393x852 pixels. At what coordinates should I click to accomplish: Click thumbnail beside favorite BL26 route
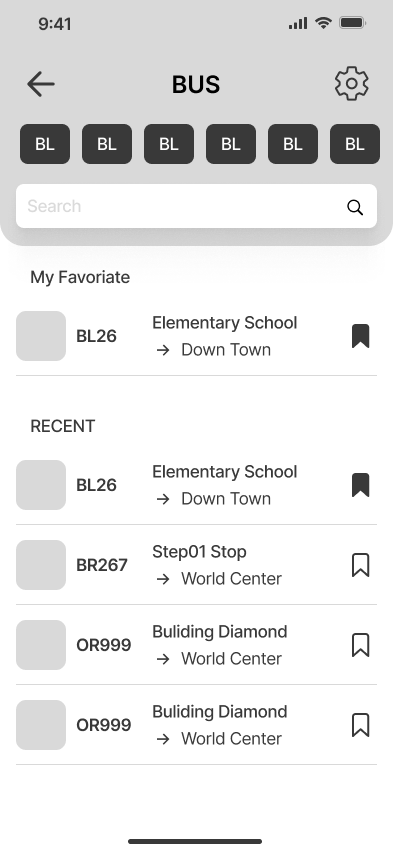point(41,336)
